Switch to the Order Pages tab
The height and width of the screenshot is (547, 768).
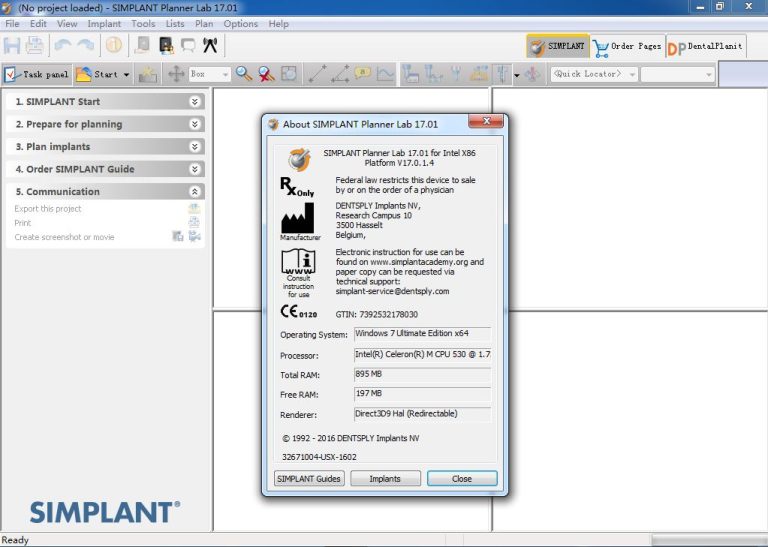pyautogui.click(x=628, y=47)
